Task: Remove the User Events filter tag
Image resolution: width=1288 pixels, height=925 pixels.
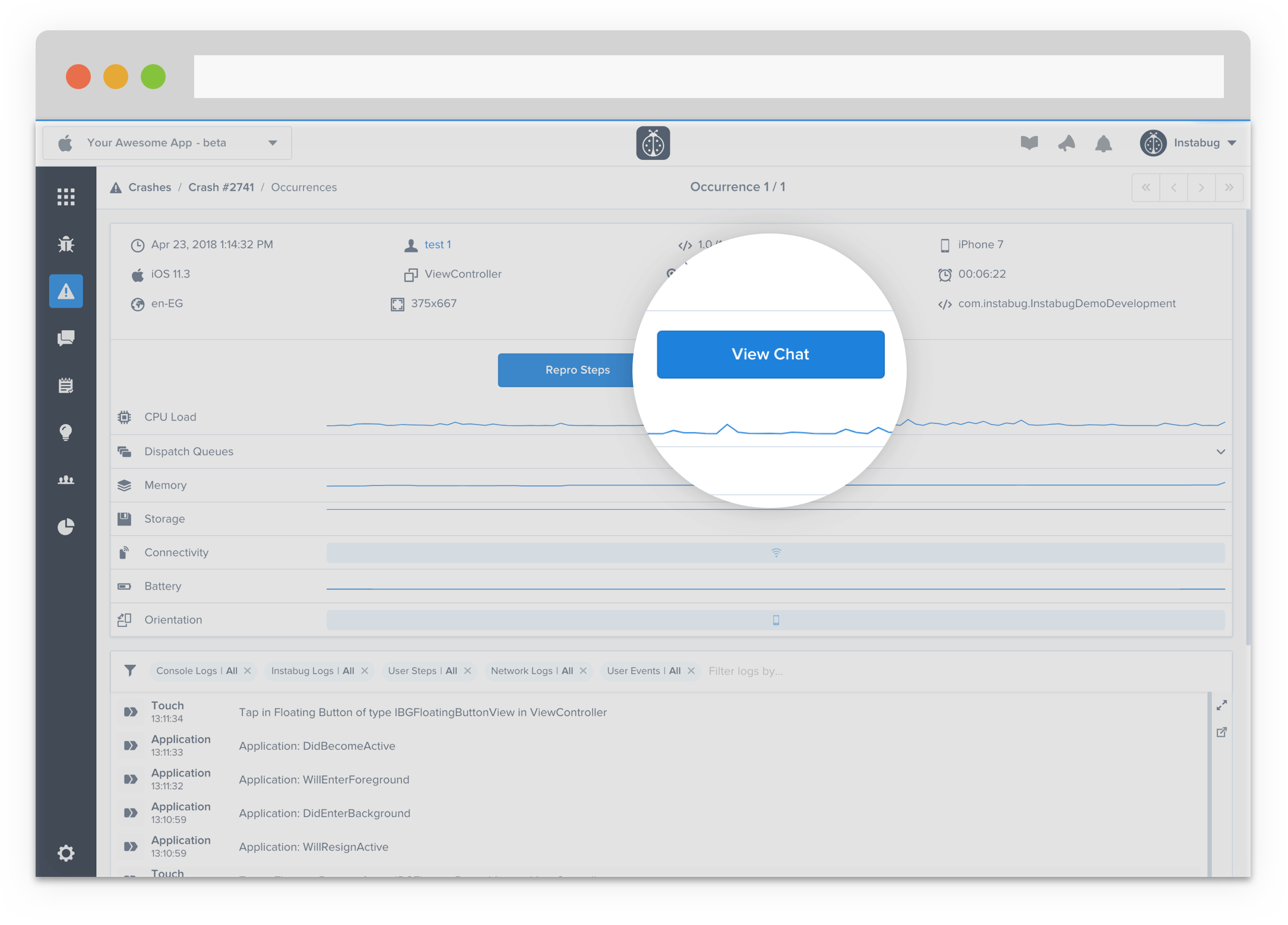Action: 691,671
